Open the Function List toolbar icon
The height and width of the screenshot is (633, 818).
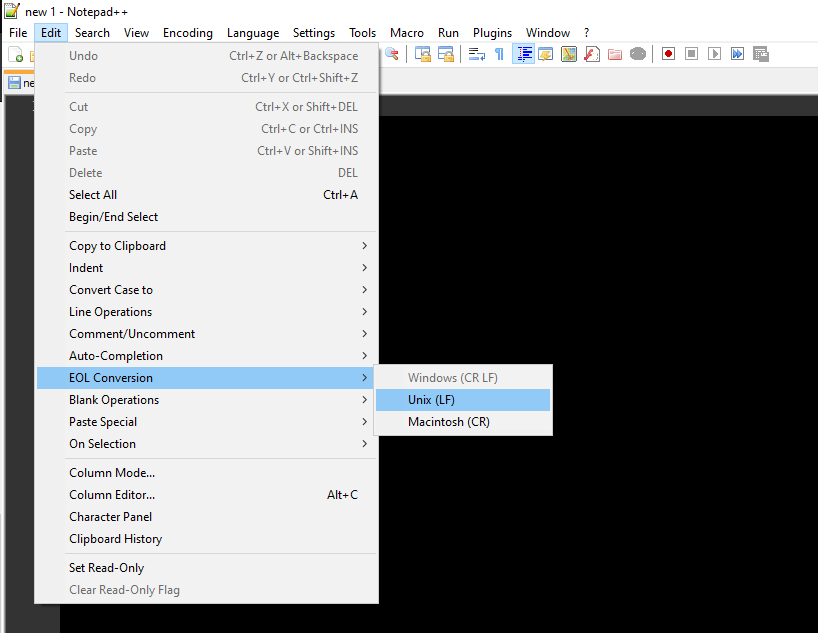[x=592, y=55]
